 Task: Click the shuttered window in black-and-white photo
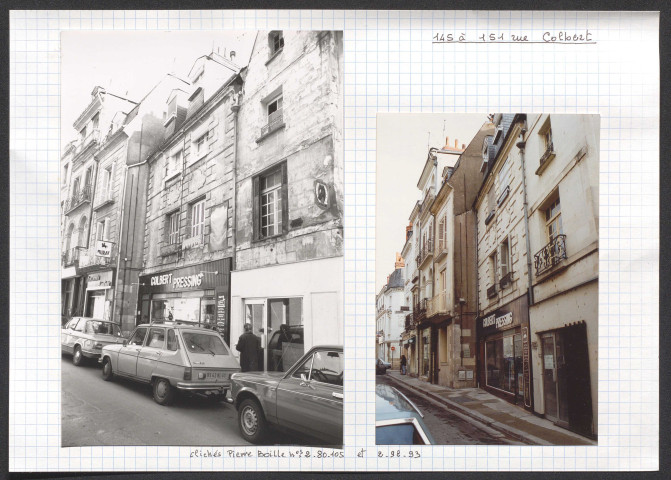[269, 203]
